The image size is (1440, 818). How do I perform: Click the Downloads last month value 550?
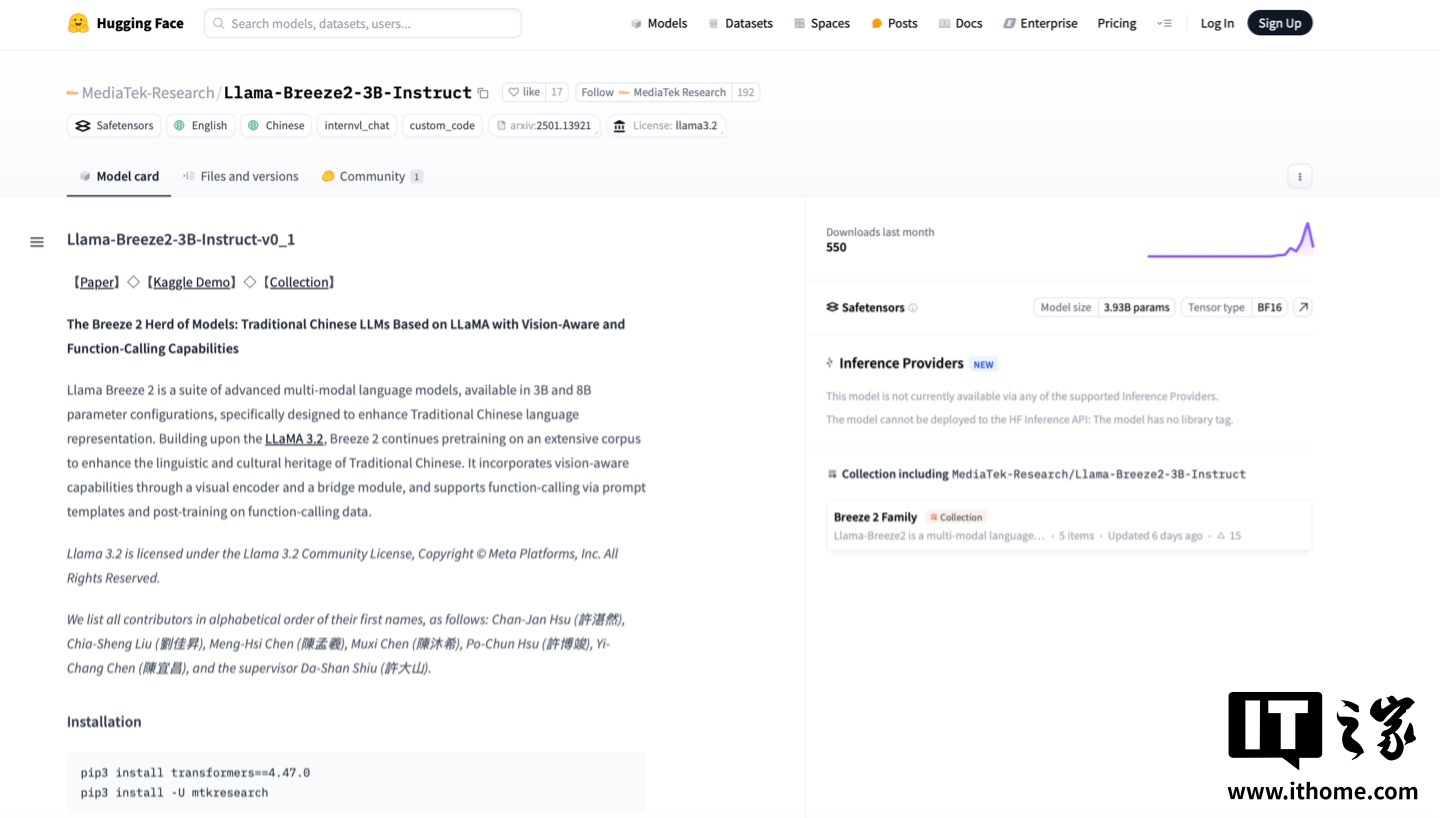pyautogui.click(x=836, y=247)
